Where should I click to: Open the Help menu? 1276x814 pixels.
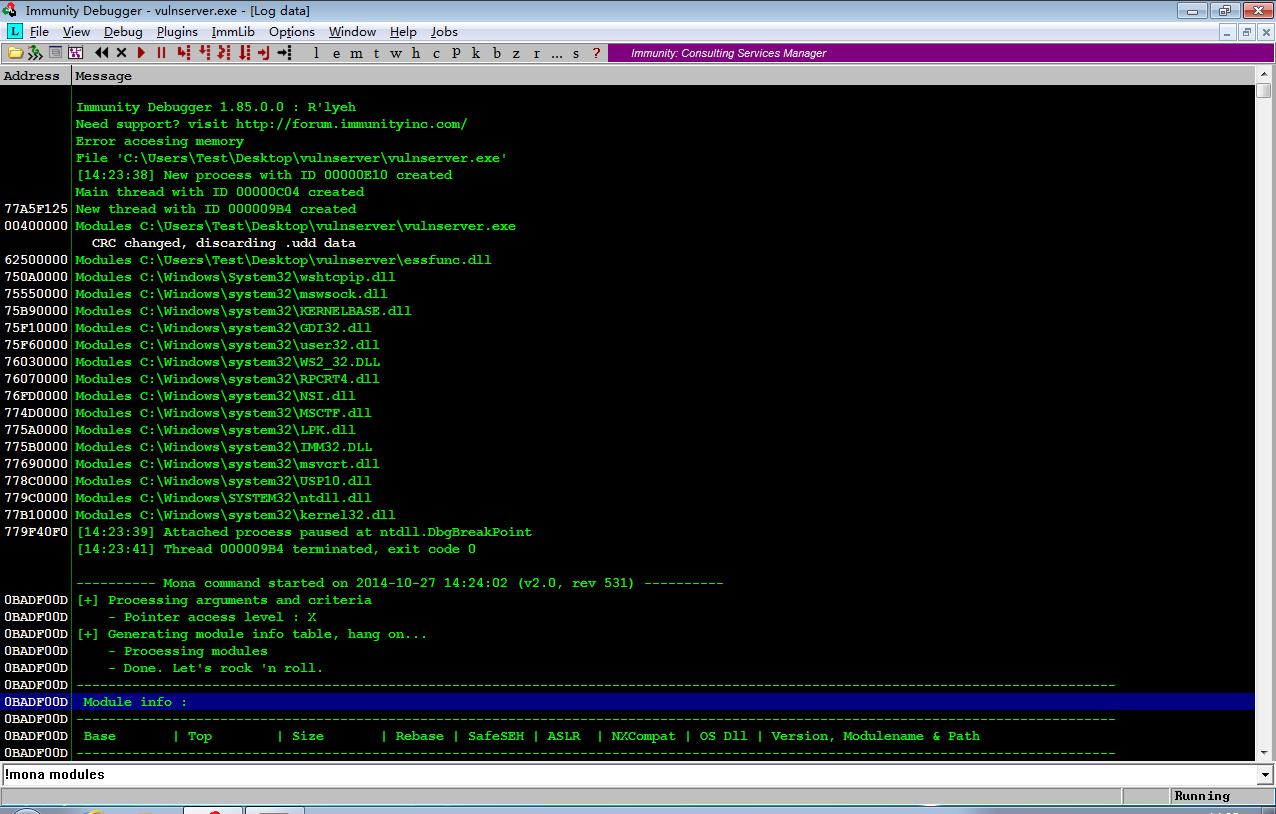[x=403, y=32]
